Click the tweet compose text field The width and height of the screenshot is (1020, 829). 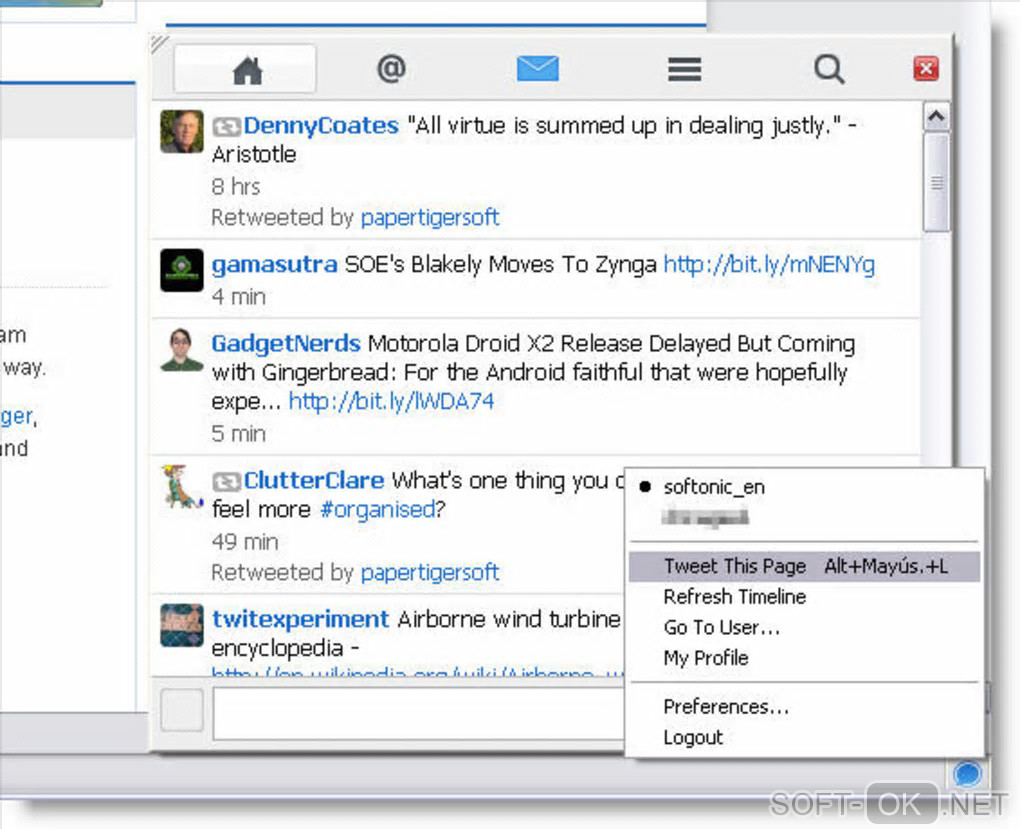coord(419,714)
